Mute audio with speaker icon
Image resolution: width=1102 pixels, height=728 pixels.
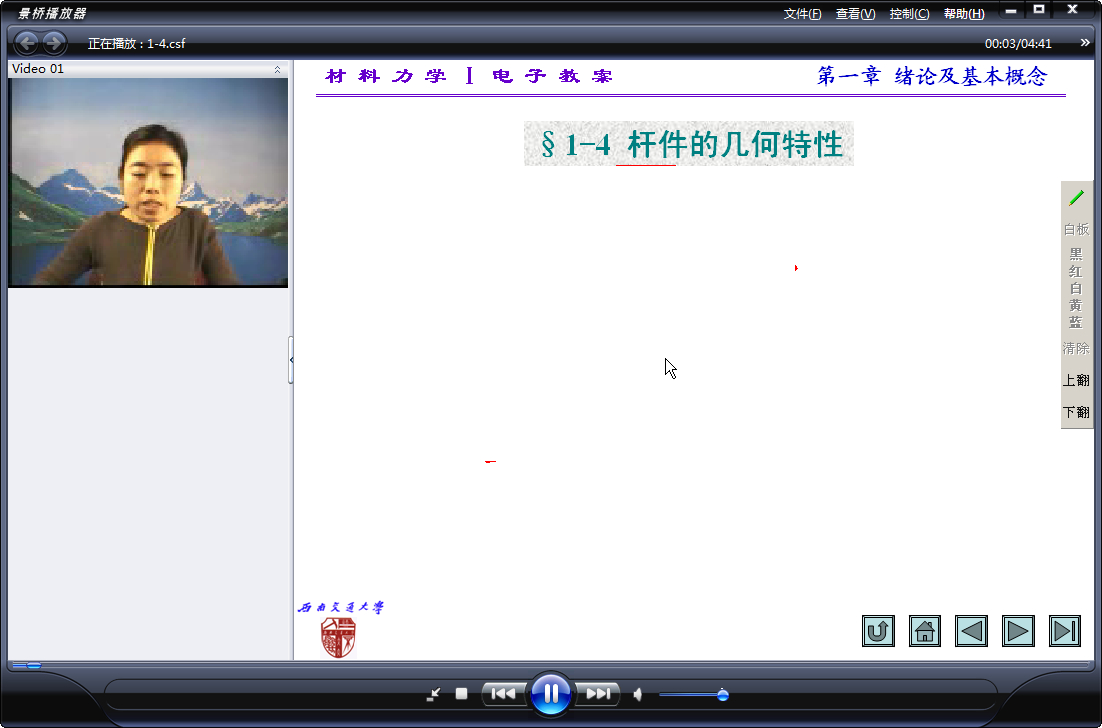pos(637,695)
